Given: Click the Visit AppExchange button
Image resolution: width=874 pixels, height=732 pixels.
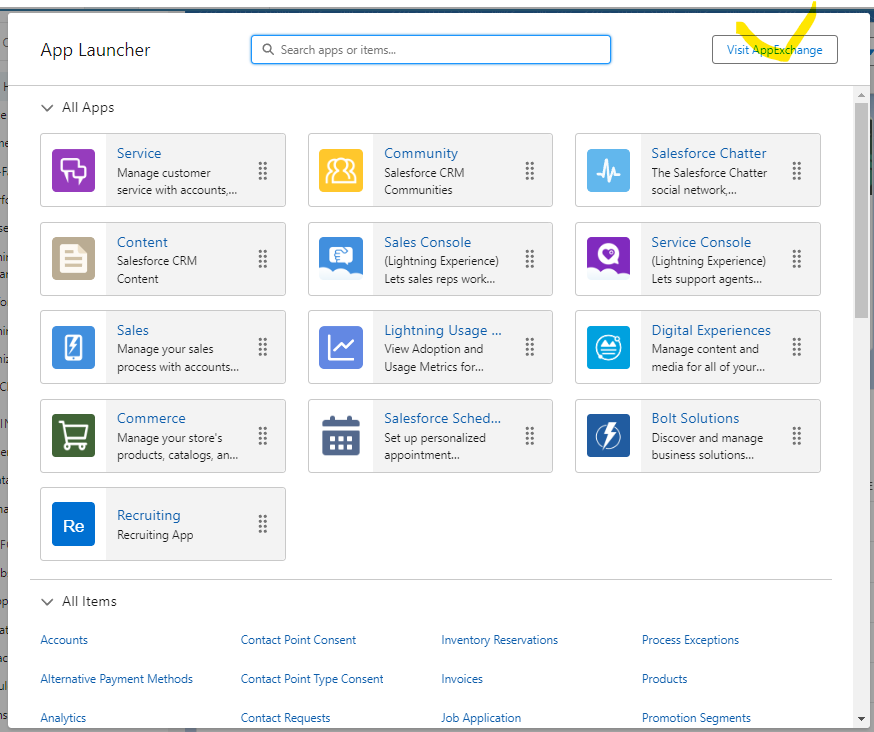Looking at the screenshot, I should [x=774, y=50].
